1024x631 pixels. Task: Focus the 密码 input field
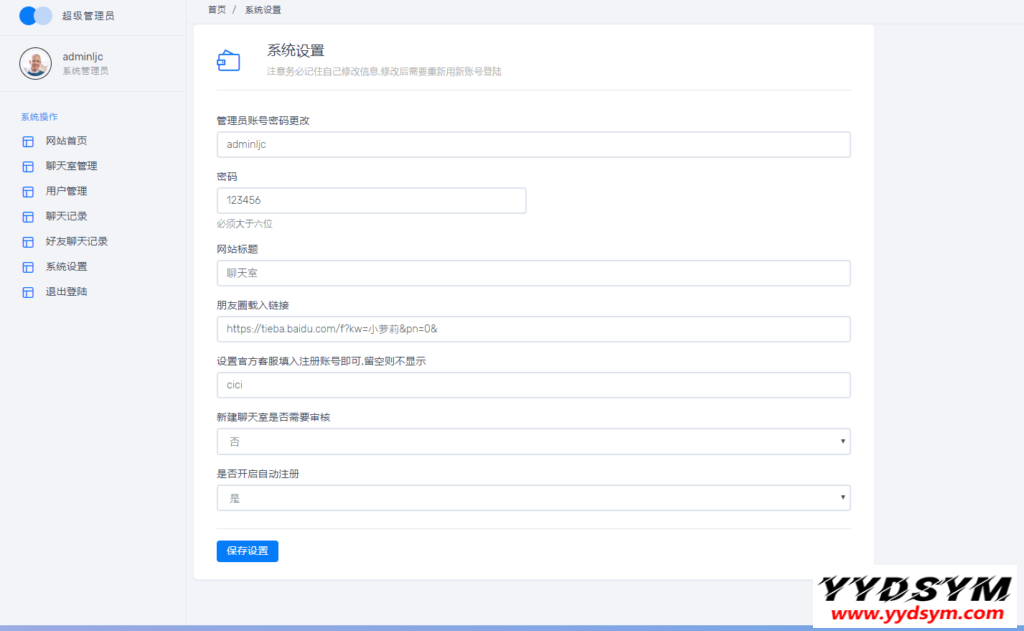click(371, 200)
